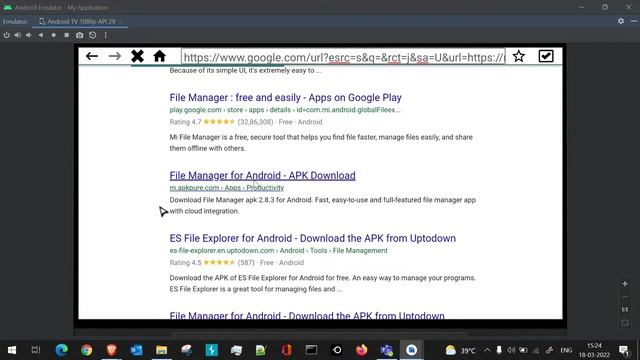The width and height of the screenshot is (640, 360).
Task: Open the emulator snapshots clock icon
Action: [x=93, y=35]
